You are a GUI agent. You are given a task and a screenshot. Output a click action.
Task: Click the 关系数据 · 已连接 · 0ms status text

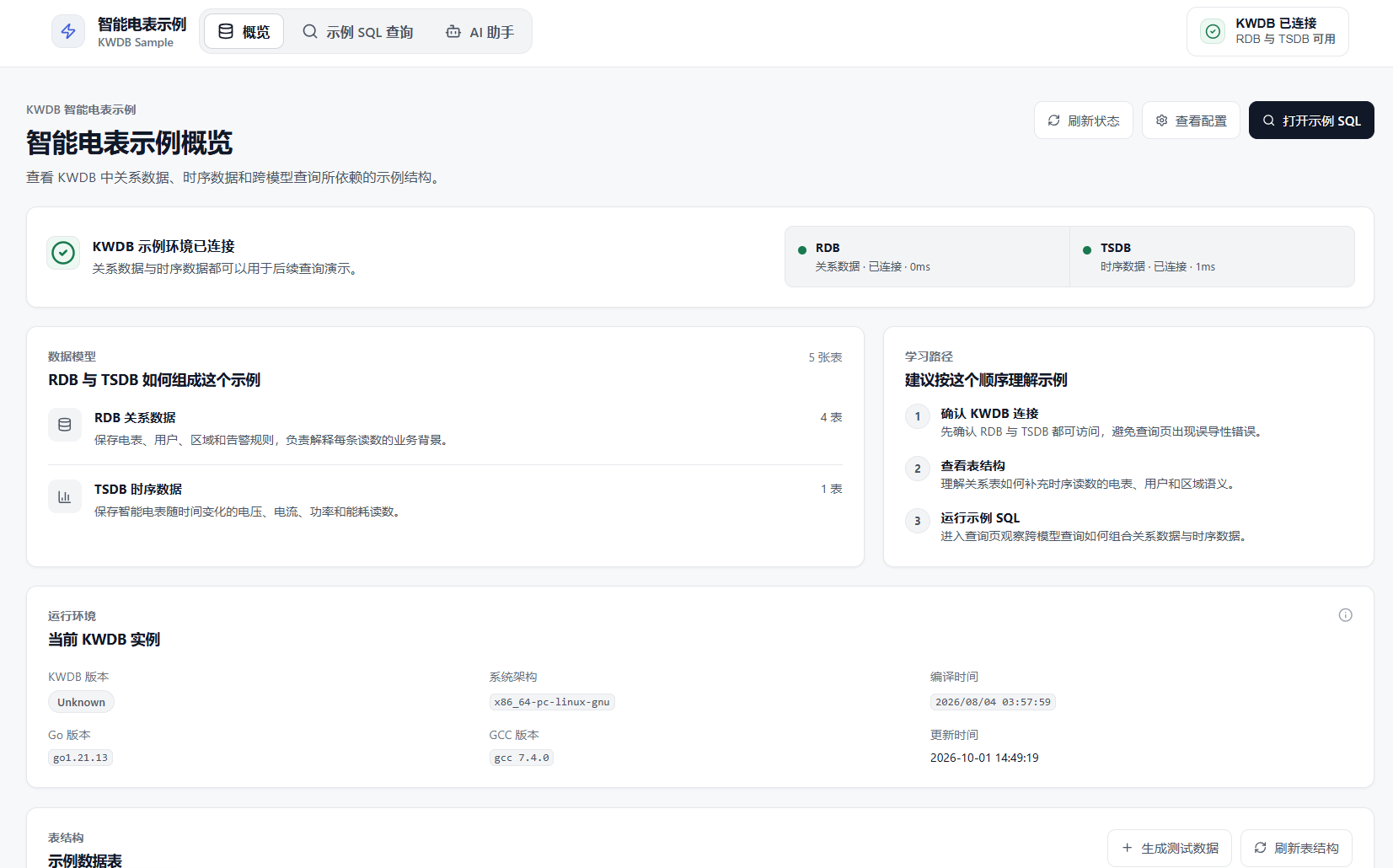(873, 266)
